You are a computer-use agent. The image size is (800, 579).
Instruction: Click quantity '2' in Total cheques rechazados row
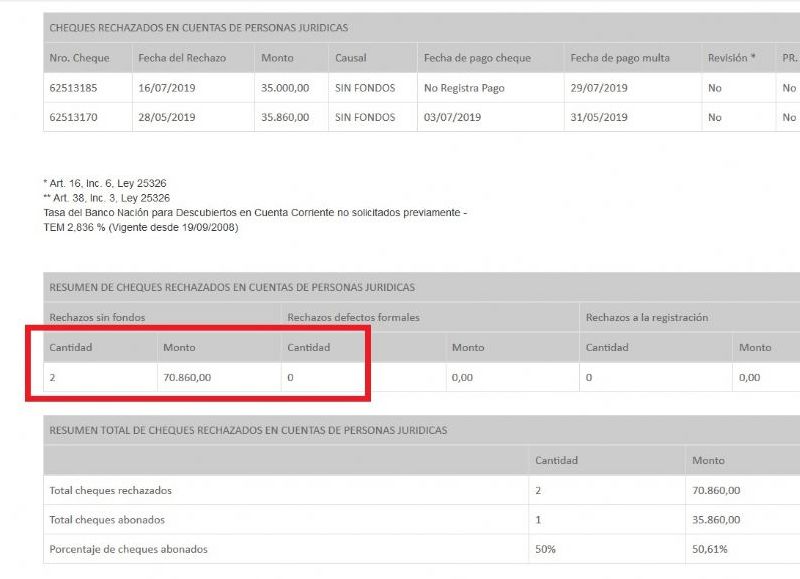pyautogui.click(x=538, y=490)
